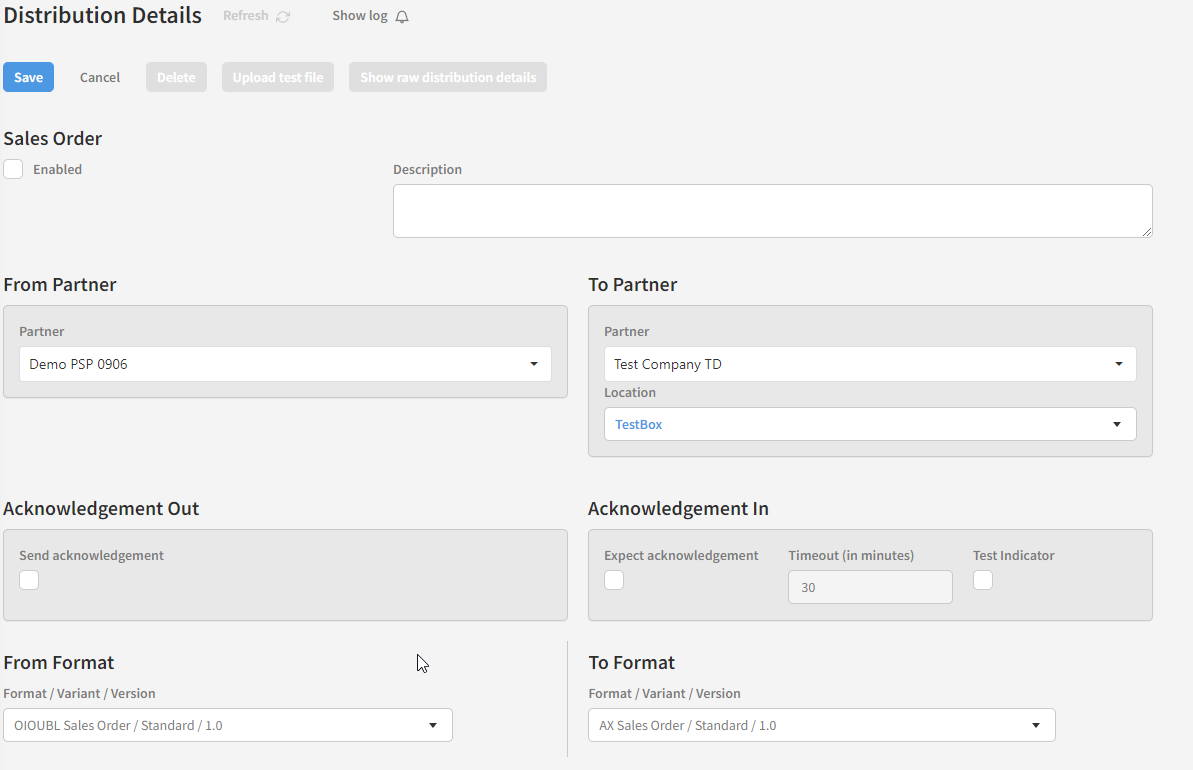Open the From Partner dropdown
The width and height of the screenshot is (1193, 770).
[x=285, y=364]
